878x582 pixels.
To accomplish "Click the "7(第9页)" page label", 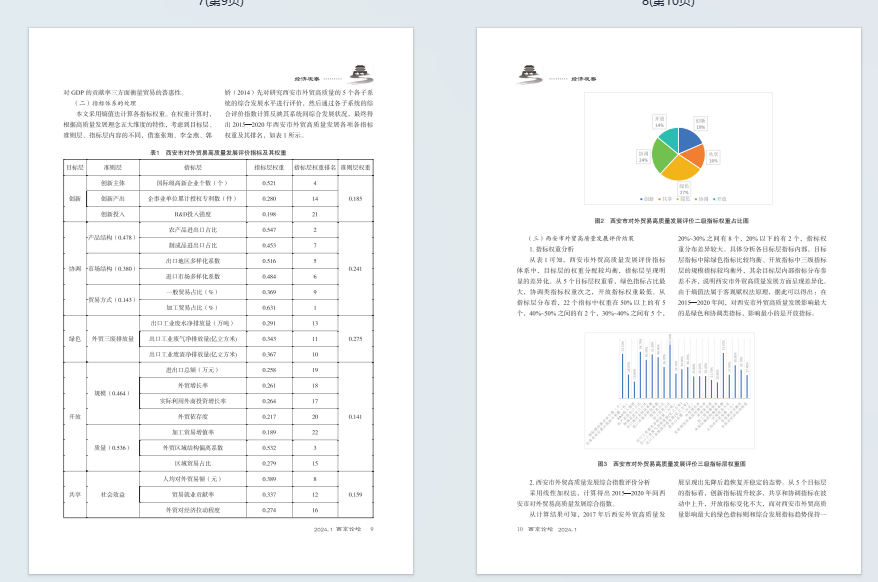I will 220,4.
